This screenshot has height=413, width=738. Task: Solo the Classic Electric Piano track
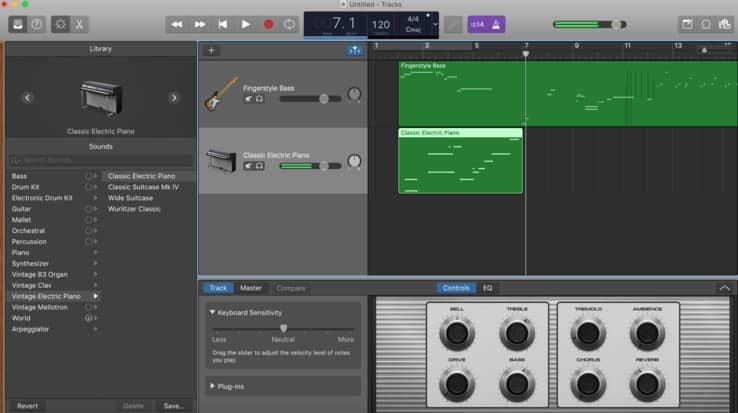(x=259, y=166)
